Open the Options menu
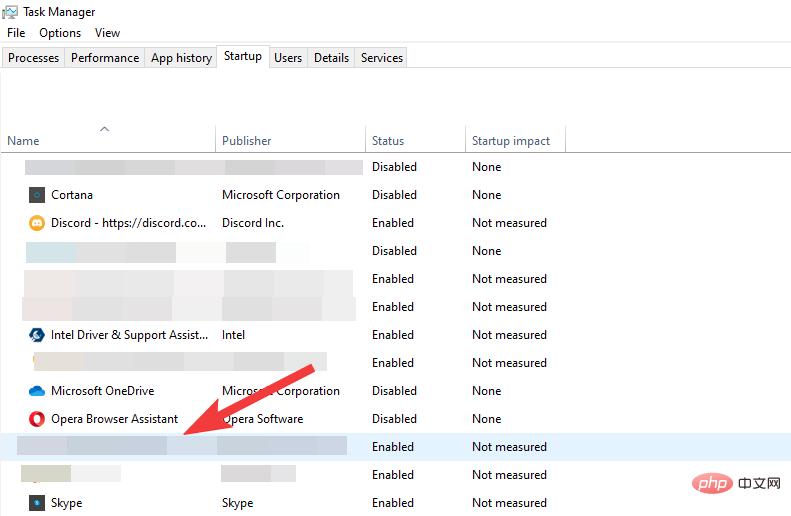Screen dimensions: 791x516 [60, 33]
